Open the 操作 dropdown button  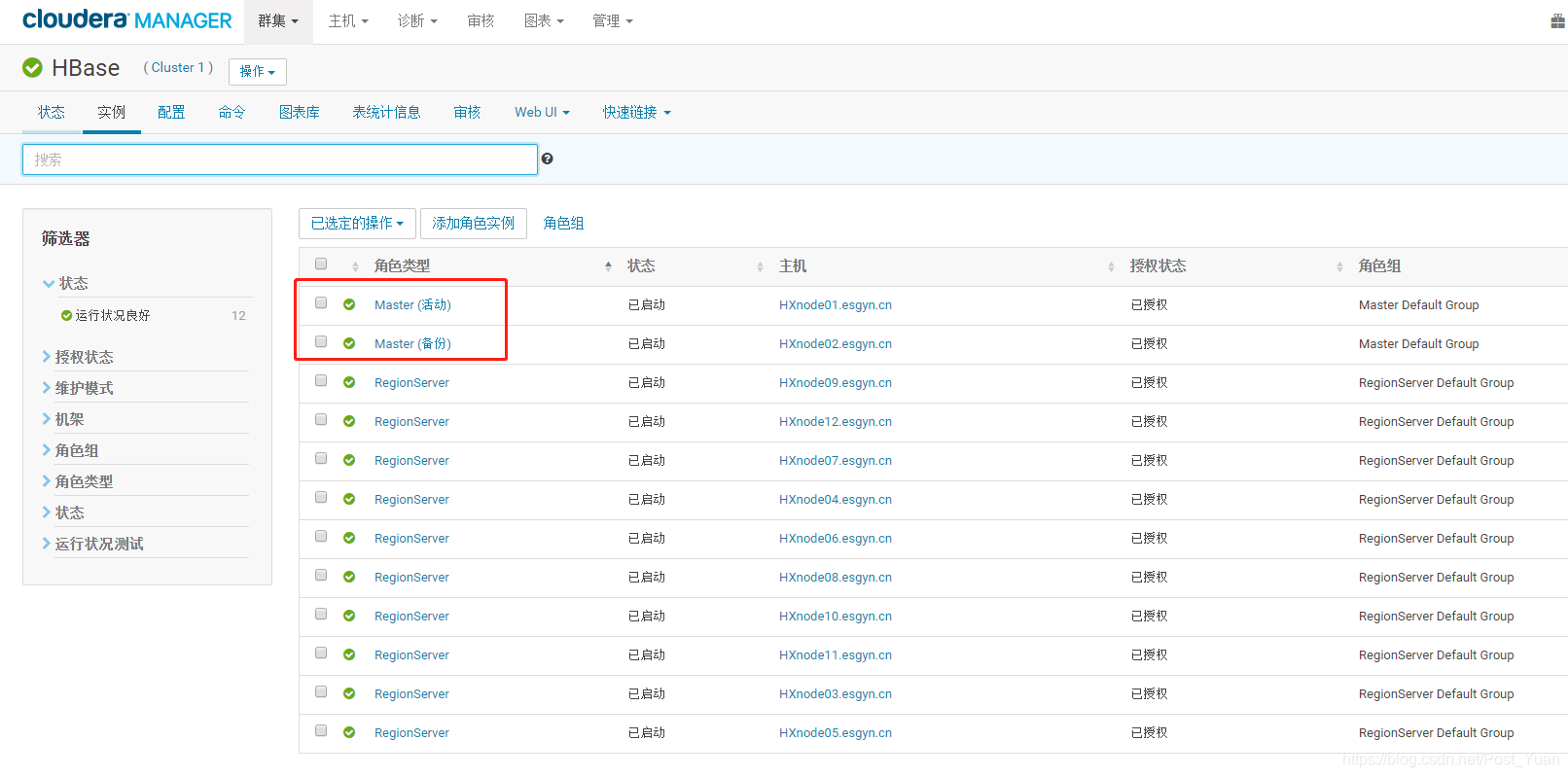258,71
